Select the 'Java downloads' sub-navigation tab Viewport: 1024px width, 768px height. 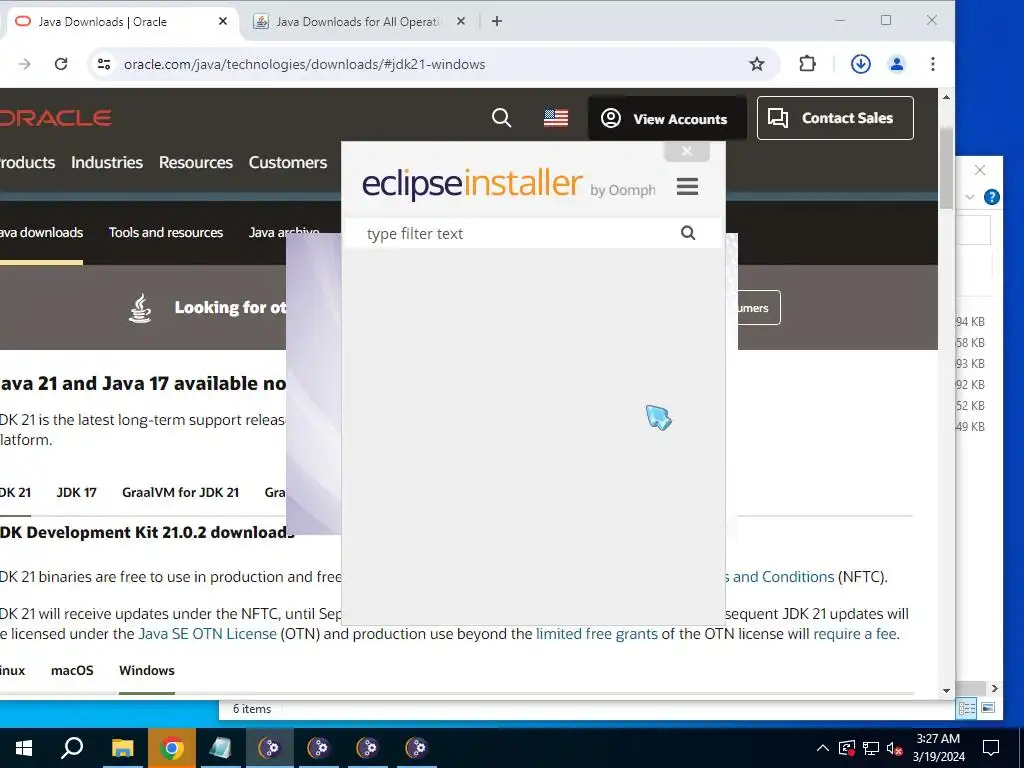[41, 232]
